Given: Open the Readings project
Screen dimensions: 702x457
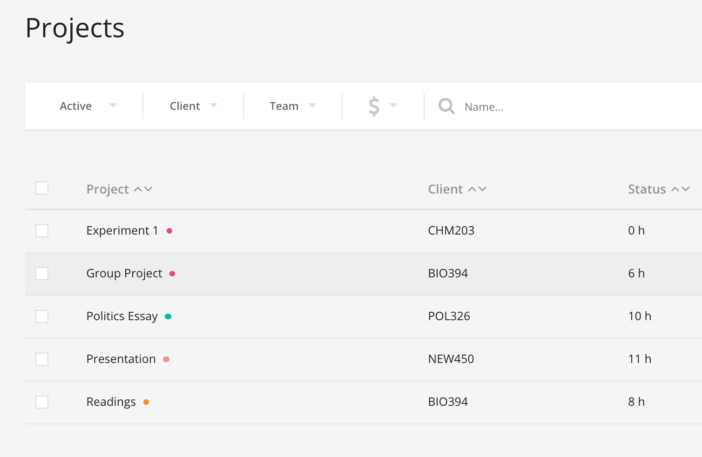Looking at the screenshot, I should pyautogui.click(x=111, y=401).
